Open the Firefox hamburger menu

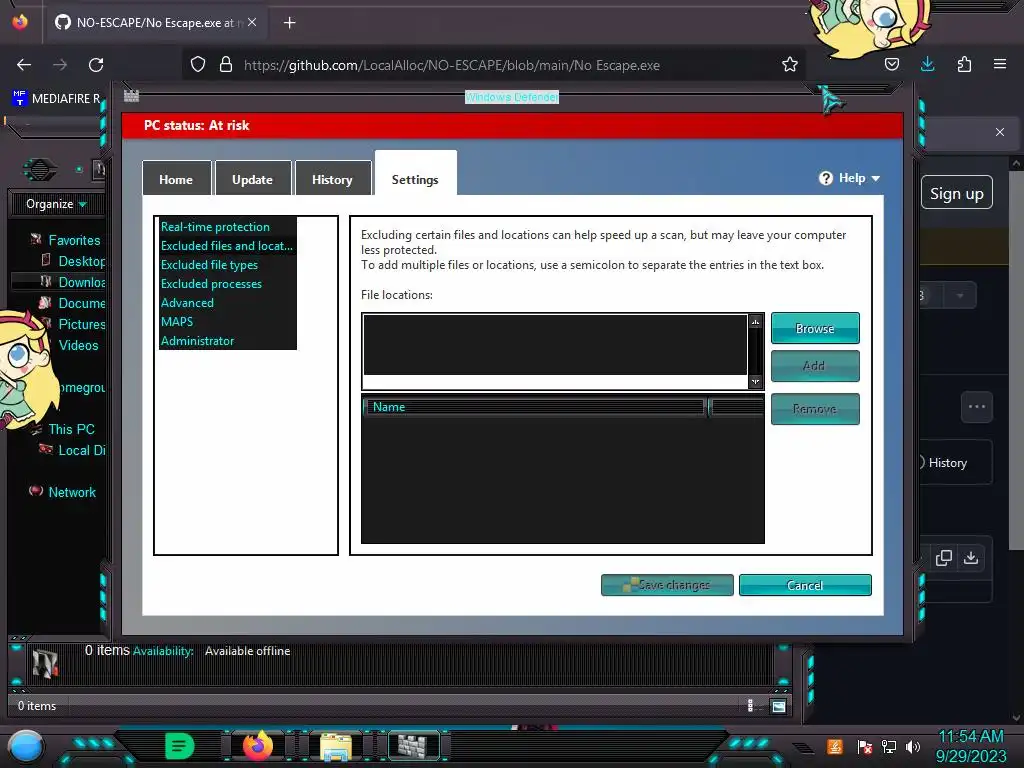pos(1000,65)
